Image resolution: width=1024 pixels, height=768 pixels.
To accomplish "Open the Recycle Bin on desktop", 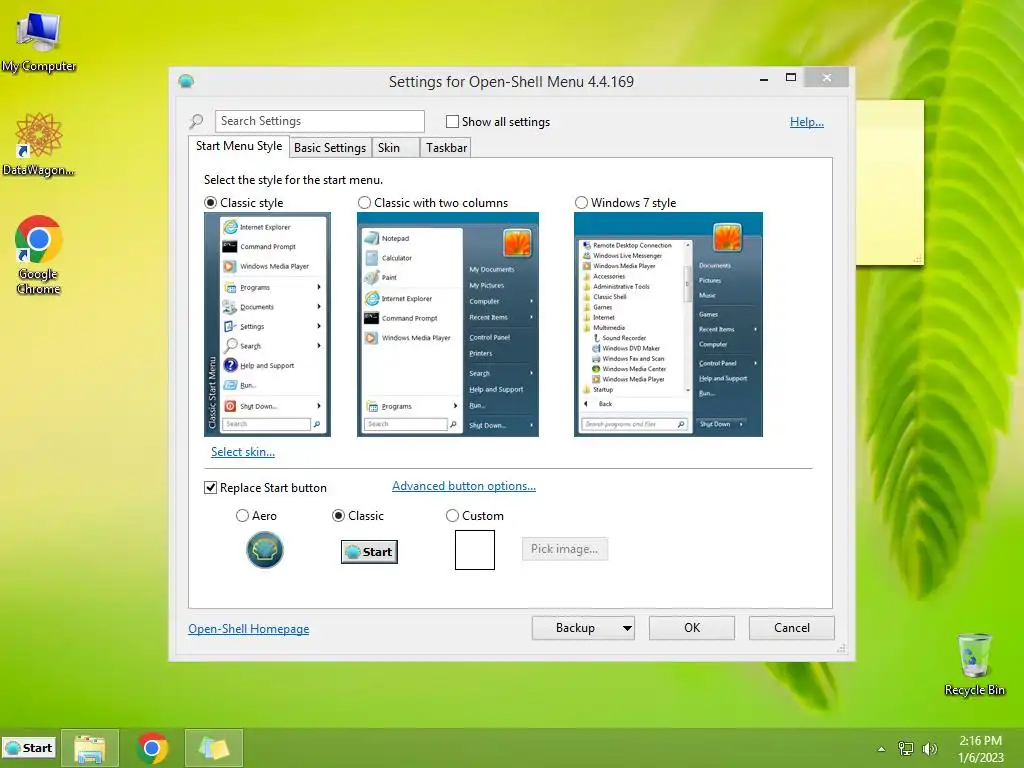I will [x=974, y=664].
